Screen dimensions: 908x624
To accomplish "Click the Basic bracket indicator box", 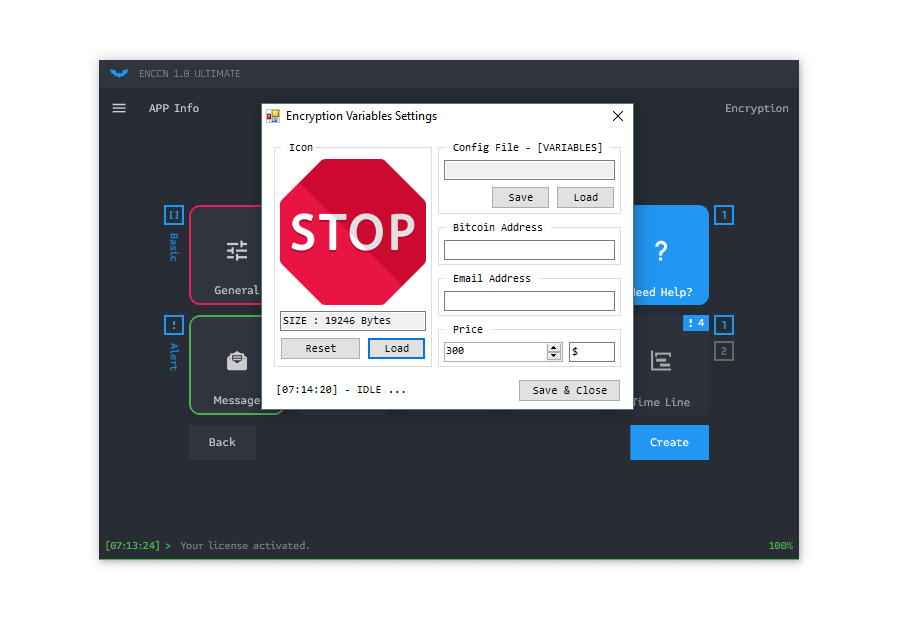I will (x=174, y=215).
